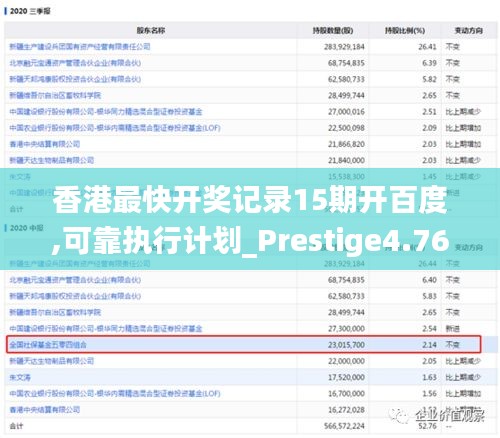The height and width of the screenshot is (438, 500).
Task: Select the percentage value 1.63
Action: coord(429,377)
